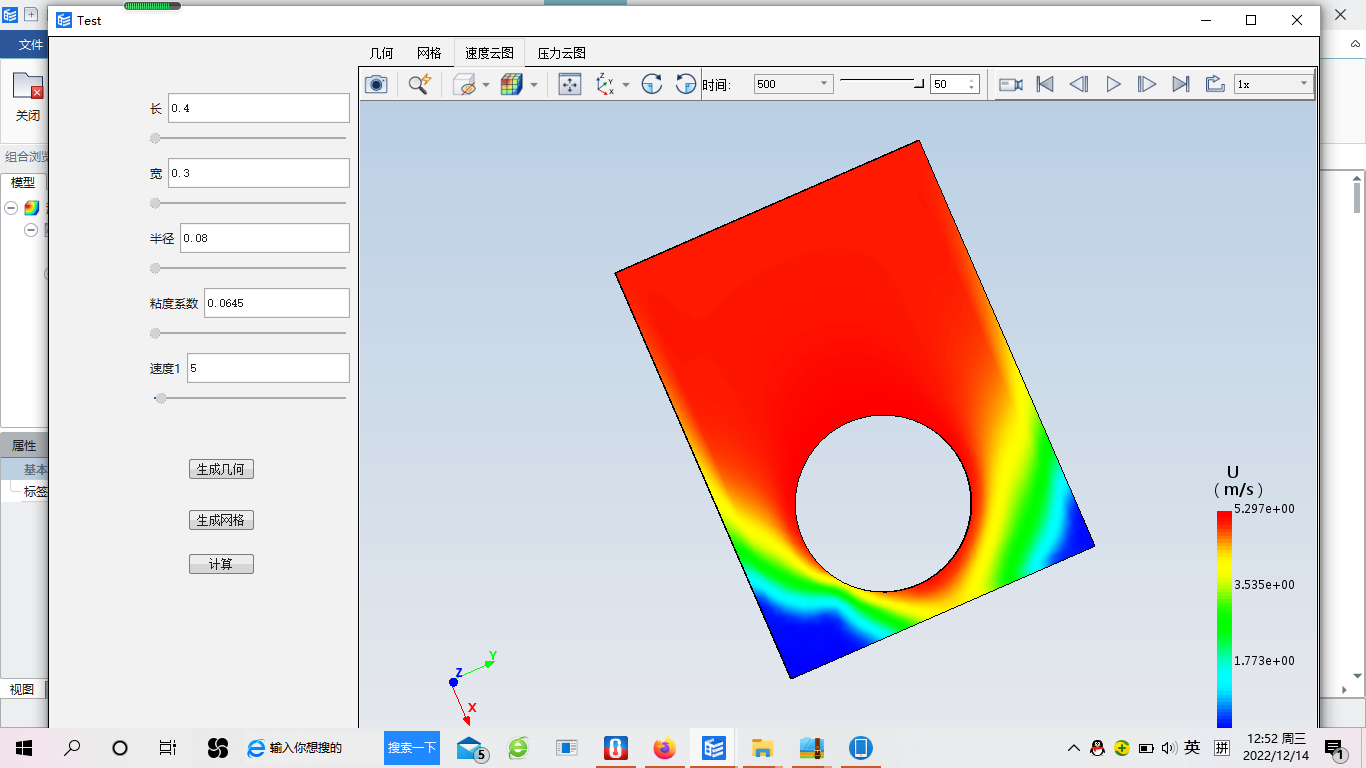The height and width of the screenshot is (768, 1366).
Task: Click the colored cube render mode icon
Action: pos(512,85)
